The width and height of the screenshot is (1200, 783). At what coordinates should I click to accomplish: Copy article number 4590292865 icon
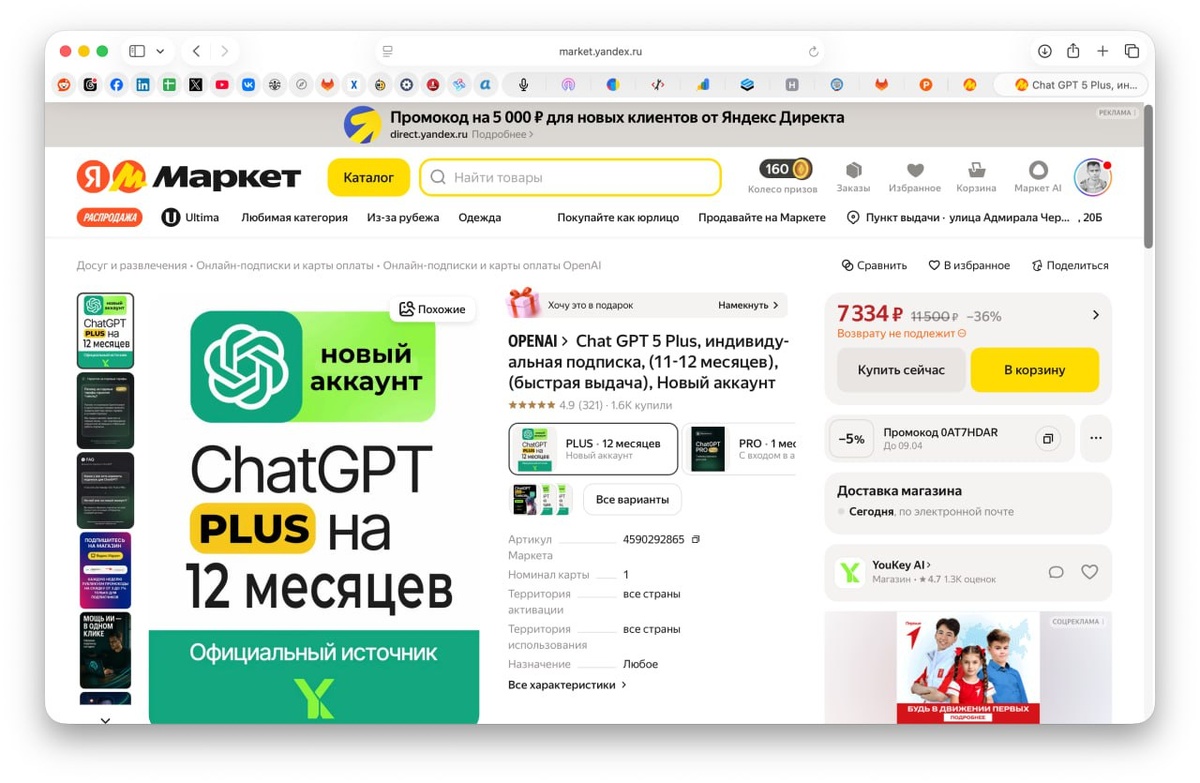coord(696,540)
